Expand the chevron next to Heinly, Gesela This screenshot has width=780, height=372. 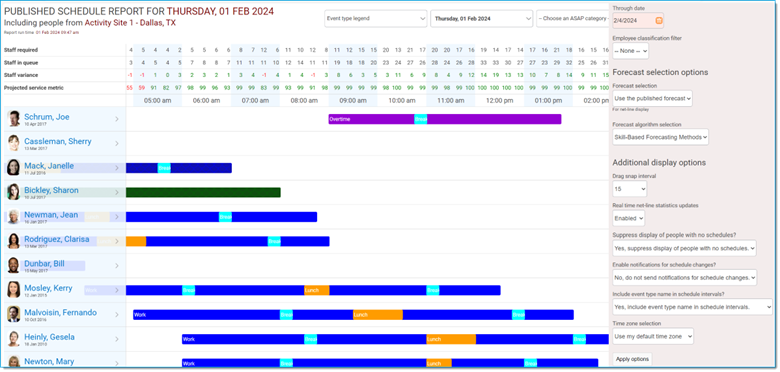coord(117,339)
